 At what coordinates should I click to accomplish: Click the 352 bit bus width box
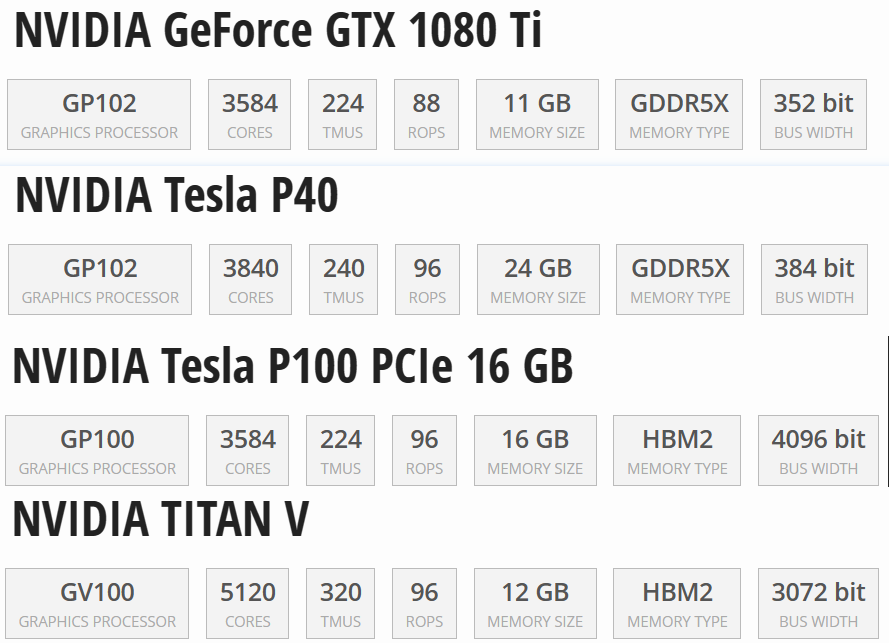point(814,115)
